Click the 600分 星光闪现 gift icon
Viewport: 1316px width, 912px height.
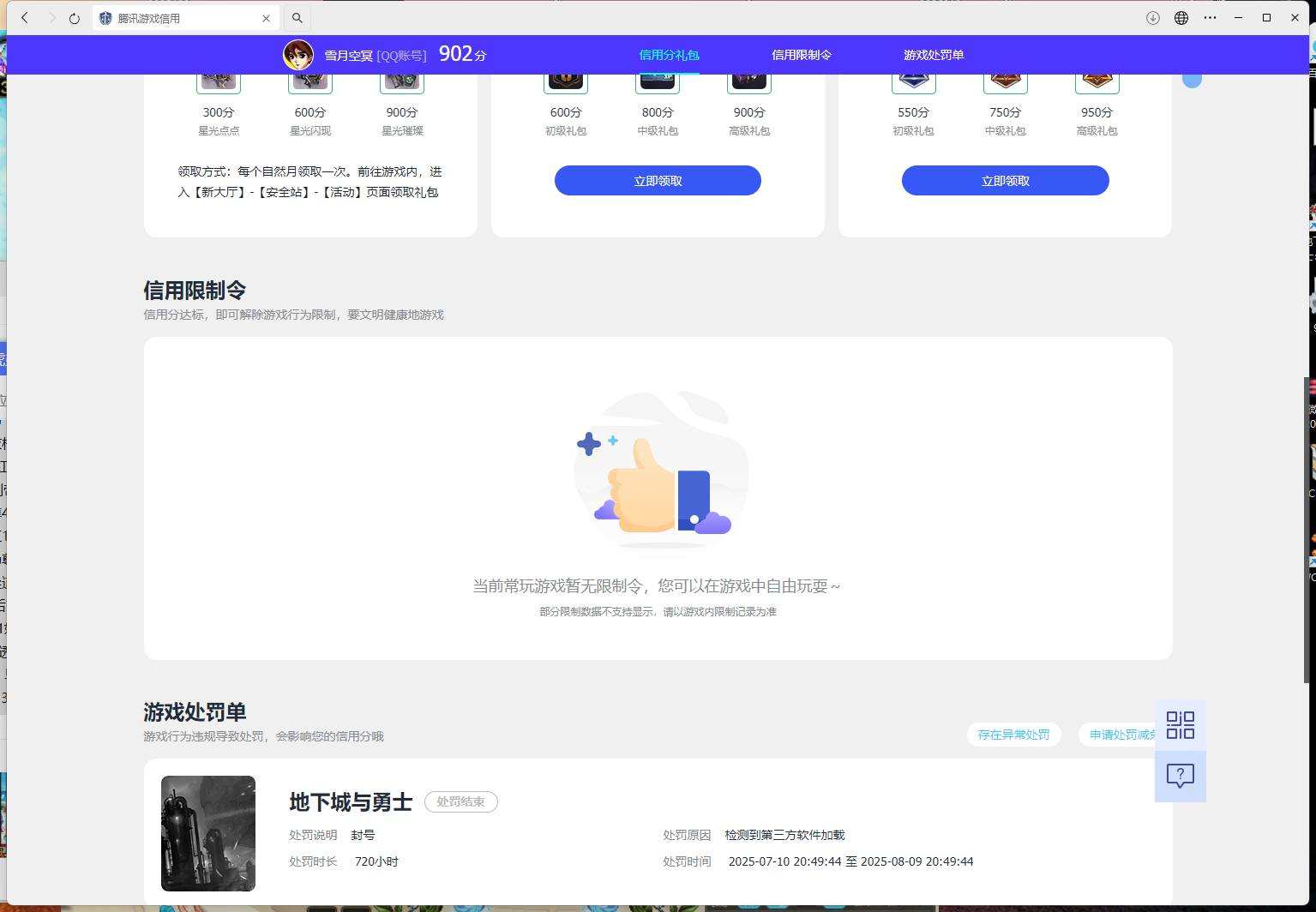click(x=310, y=83)
